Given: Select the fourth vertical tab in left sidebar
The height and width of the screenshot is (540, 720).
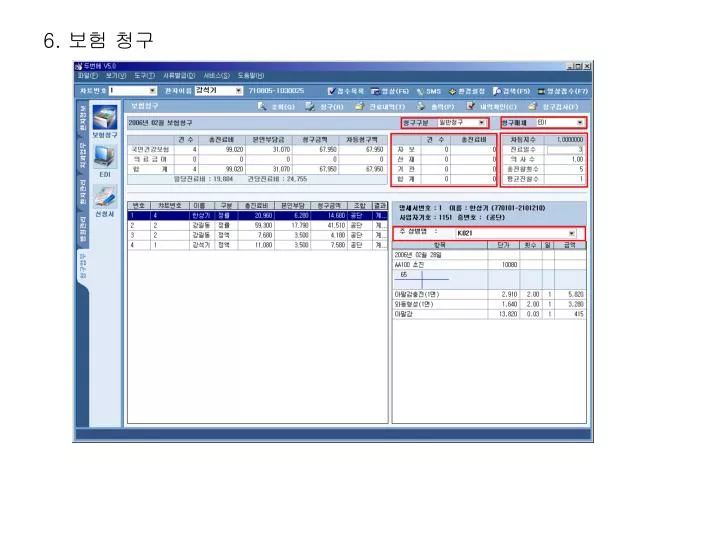Looking at the screenshot, I should click(x=83, y=228).
